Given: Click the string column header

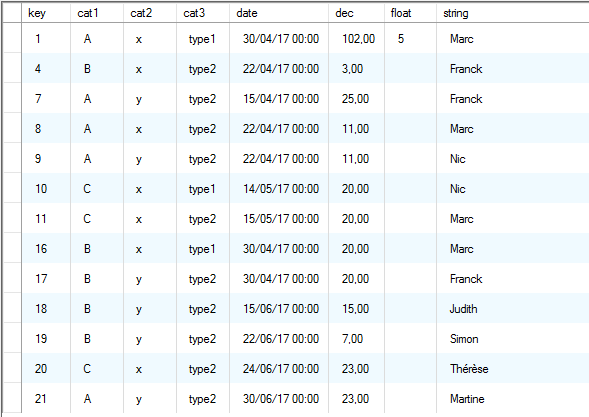Looking at the screenshot, I should tap(513, 13).
